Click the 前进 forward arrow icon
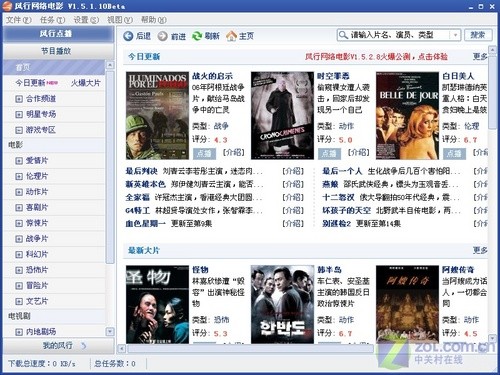 click(x=162, y=36)
